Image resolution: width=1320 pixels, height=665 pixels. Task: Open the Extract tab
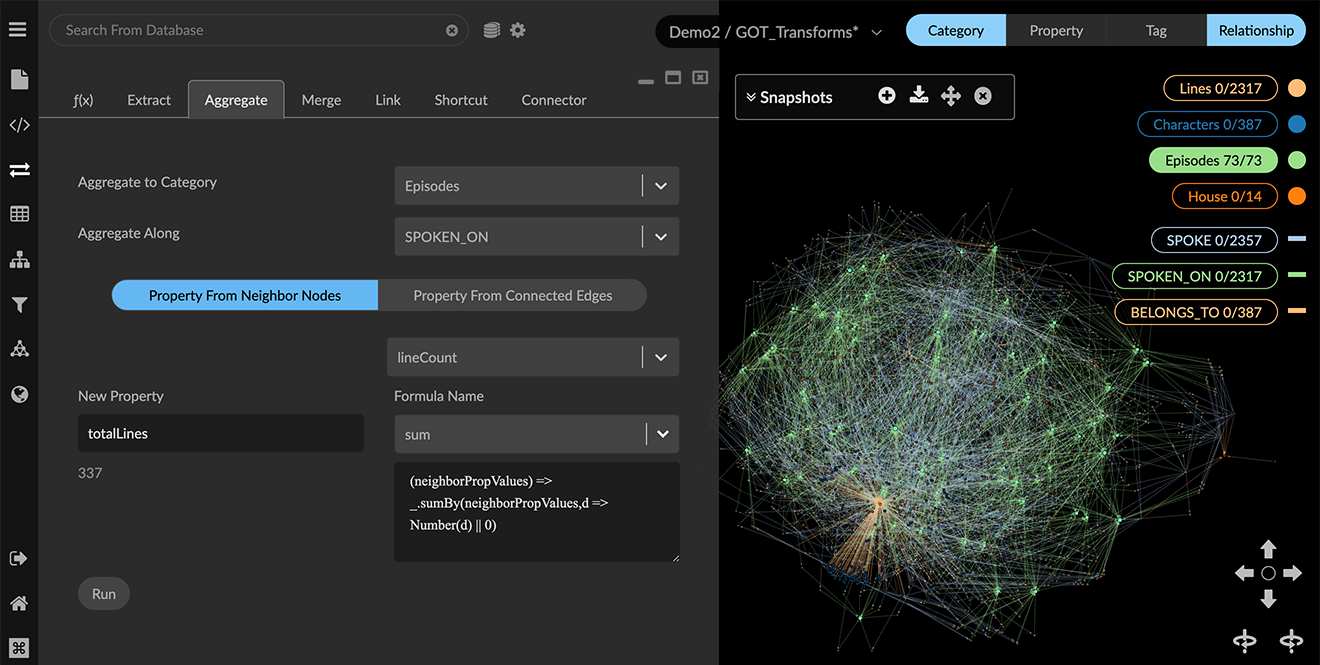click(149, 100)
